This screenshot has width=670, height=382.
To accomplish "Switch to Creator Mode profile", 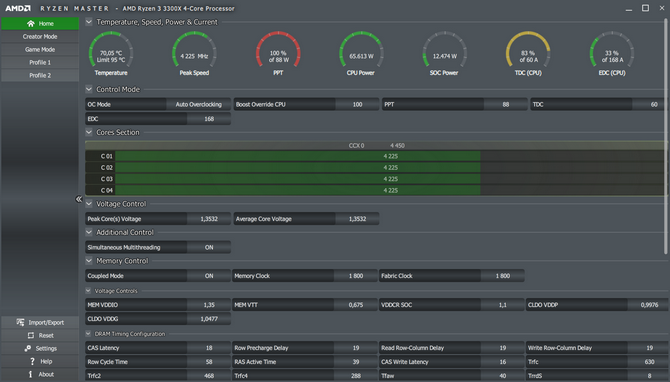I will click(x=40, y=37).
